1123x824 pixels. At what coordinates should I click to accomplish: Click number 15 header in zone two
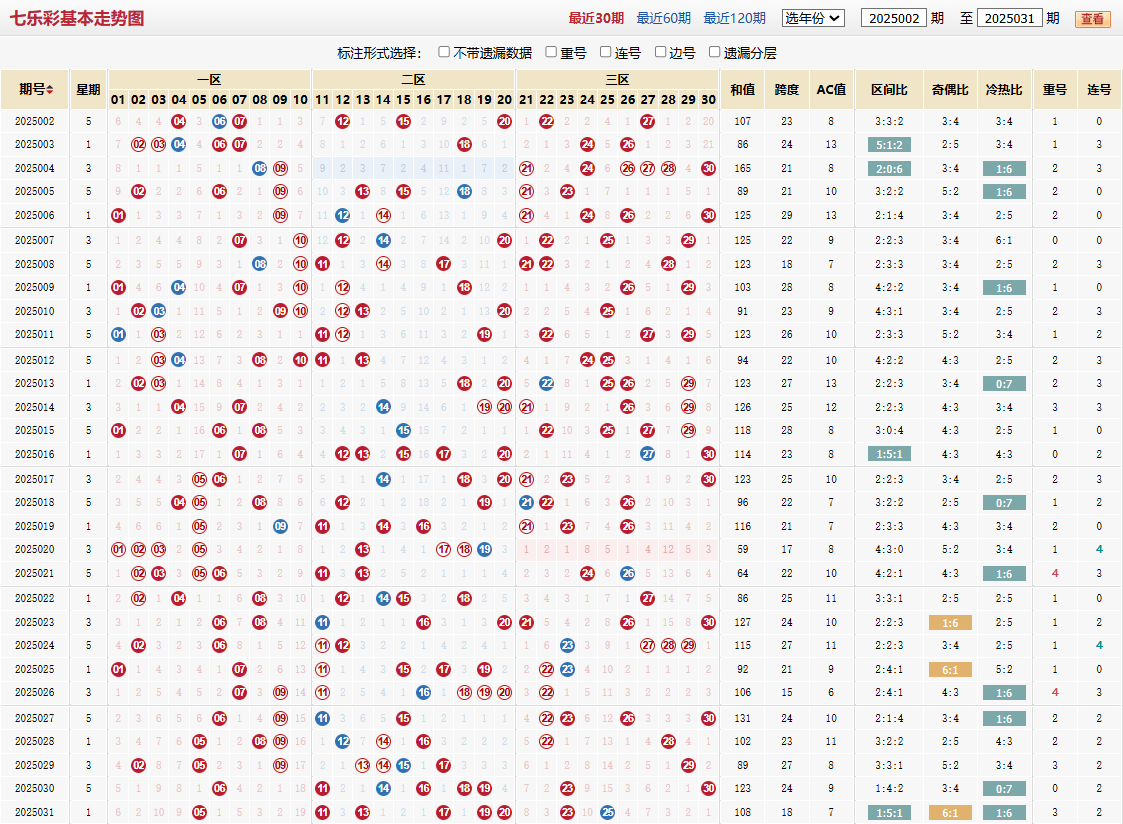click(403, 100)
